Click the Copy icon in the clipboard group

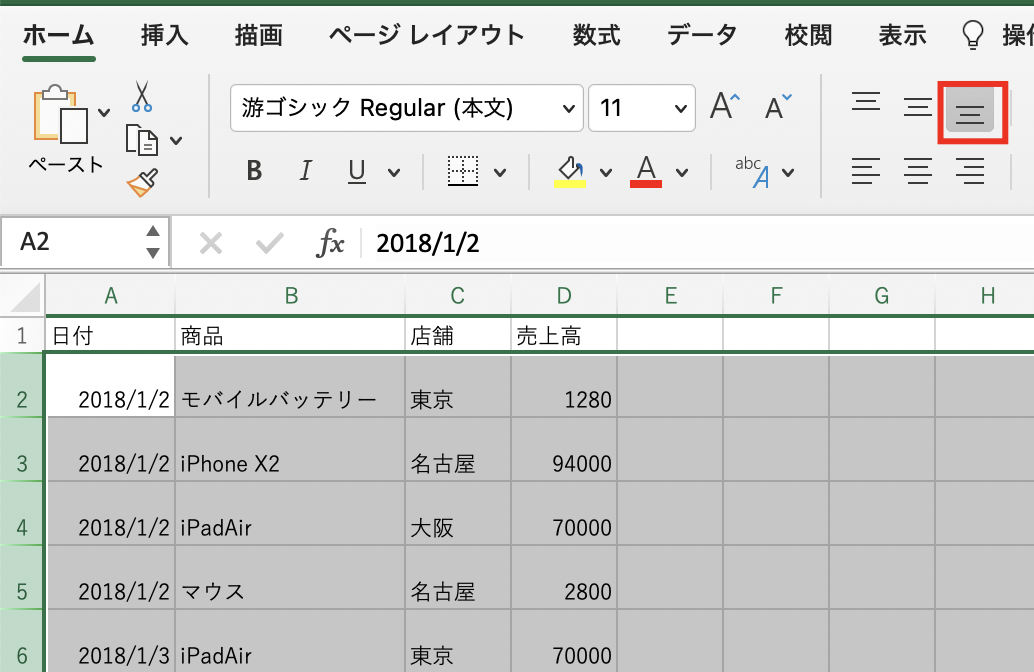pyautogui.click(x=142, y=140)
